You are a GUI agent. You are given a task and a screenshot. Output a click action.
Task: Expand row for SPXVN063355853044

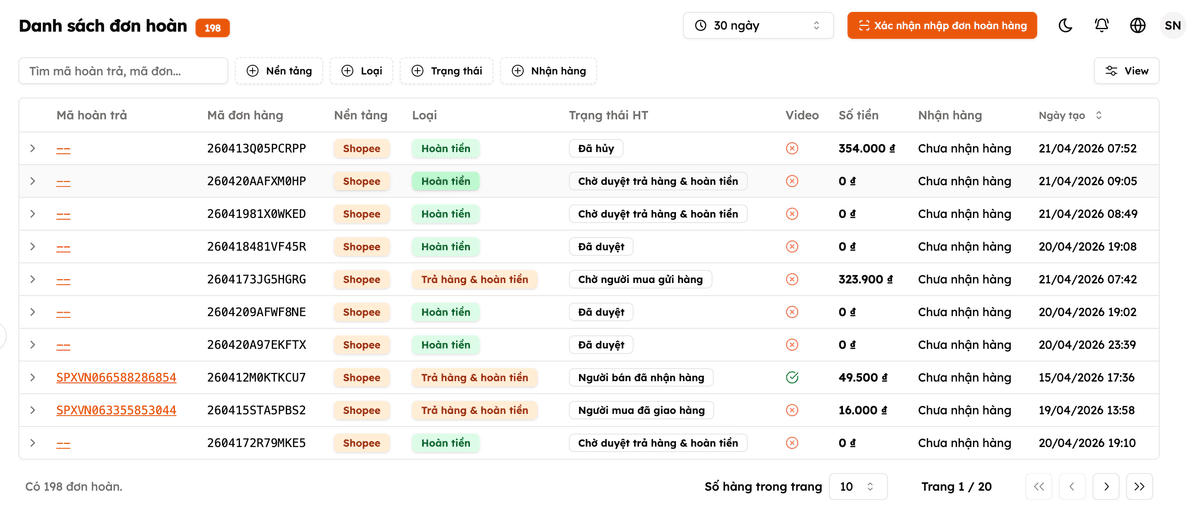33,410
